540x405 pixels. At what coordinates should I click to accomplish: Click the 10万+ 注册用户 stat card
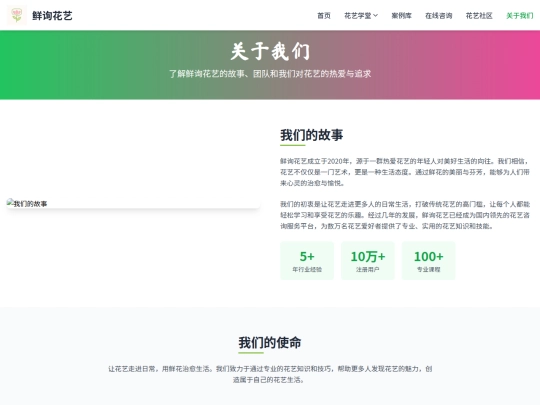[368, 261]
